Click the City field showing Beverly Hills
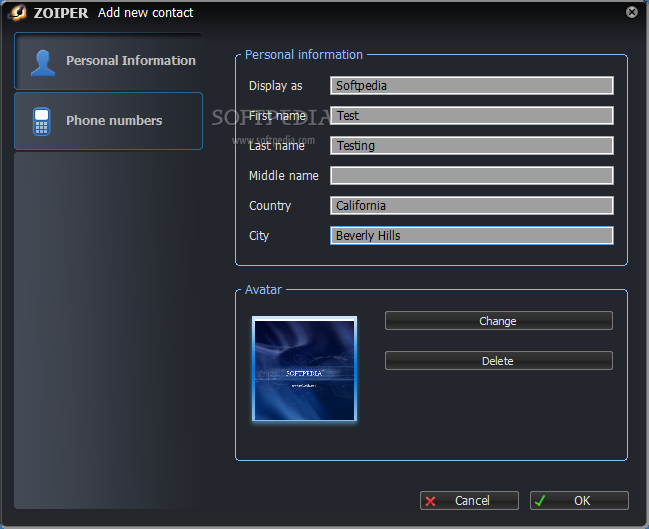Viewport: 649px width, 529px height. (471, 236)
